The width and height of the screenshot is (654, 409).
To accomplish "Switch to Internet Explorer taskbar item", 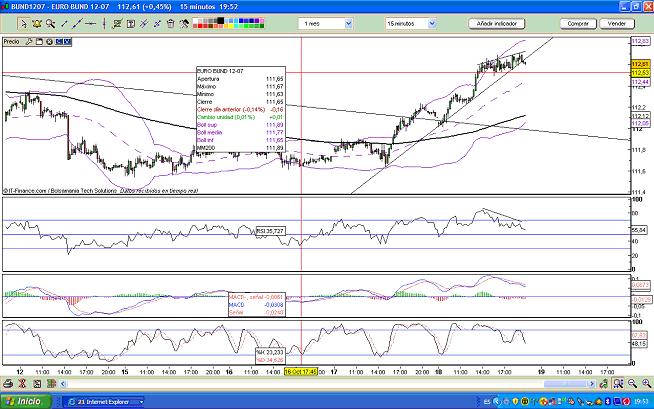I will [x=102, y=401].
